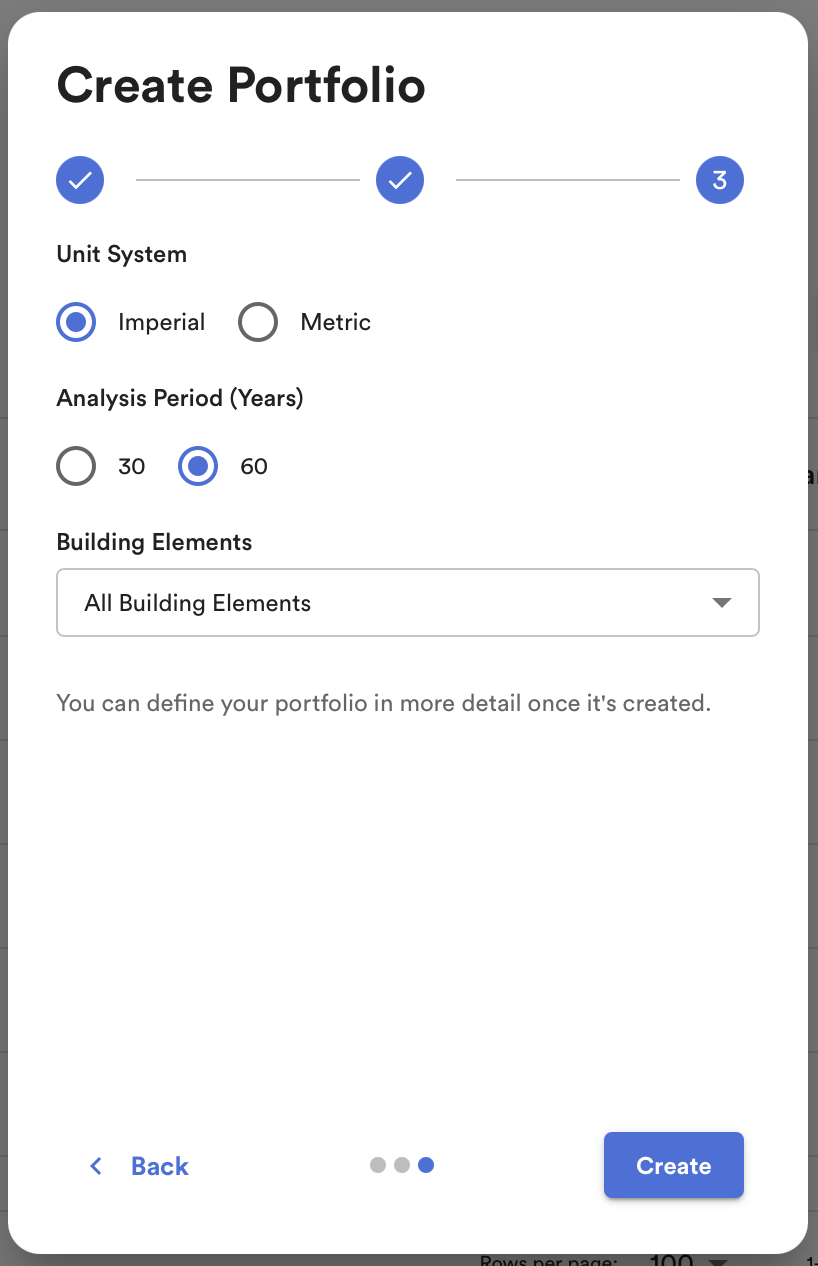Select the Imperial unit system radio

click(x=76, y=322)
